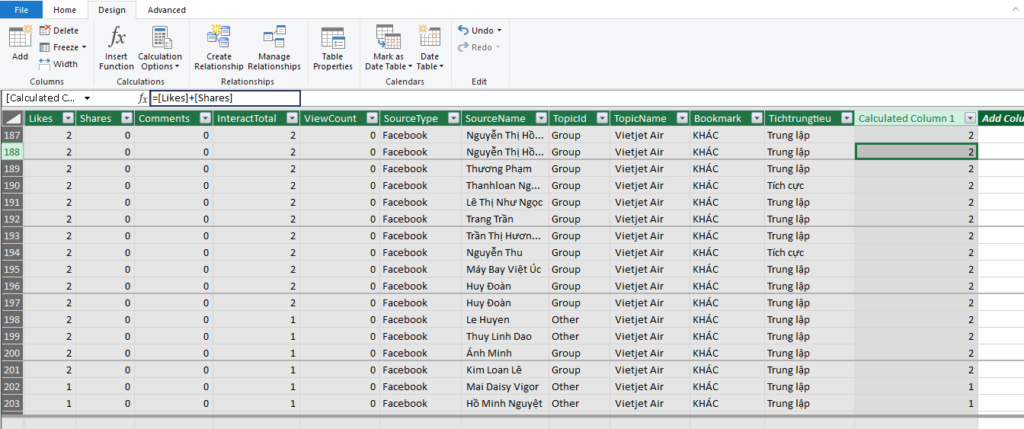The width and height of the screenshot is (1024, 429).
Task: Select the Design ribbon tab
Action: [112, 10]
